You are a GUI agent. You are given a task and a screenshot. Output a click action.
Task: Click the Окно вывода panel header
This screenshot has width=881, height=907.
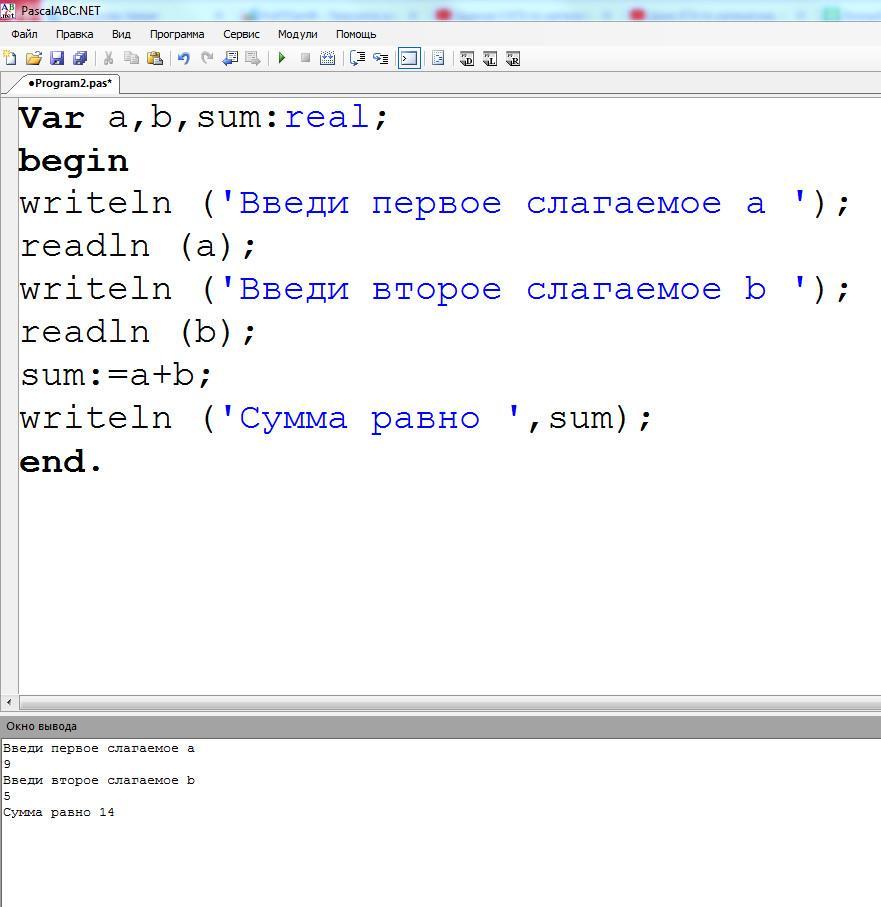(41, 726)
